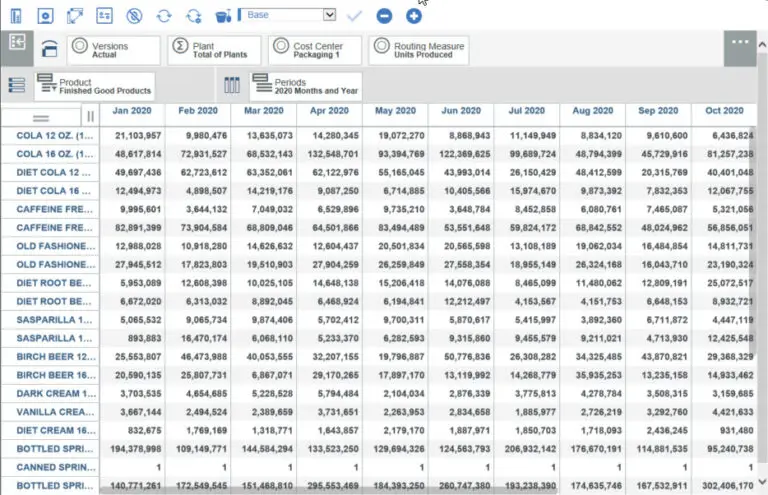This screenshot has height=495, width=768.
Task: Select the Product Finished Good Products dimension
Action: 95,86
